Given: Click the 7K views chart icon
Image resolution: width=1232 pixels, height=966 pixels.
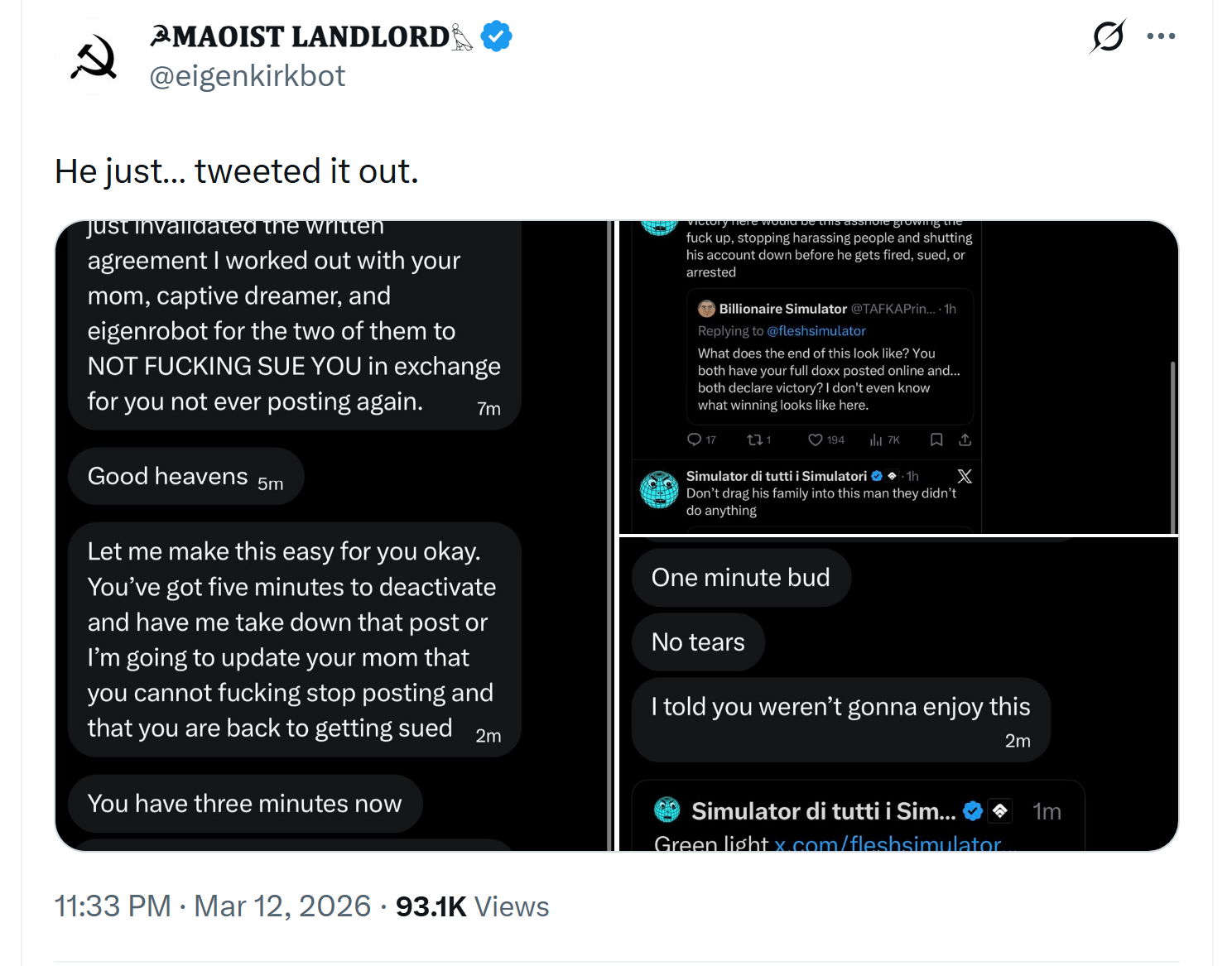Looking at the screenshot, I should [876, 440].
